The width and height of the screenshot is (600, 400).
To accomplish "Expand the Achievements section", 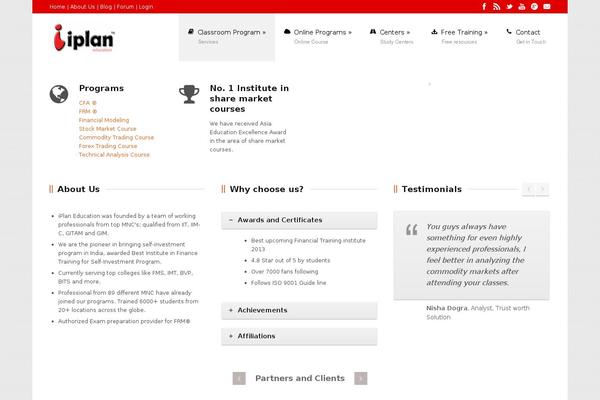I will tap(299, 310).
